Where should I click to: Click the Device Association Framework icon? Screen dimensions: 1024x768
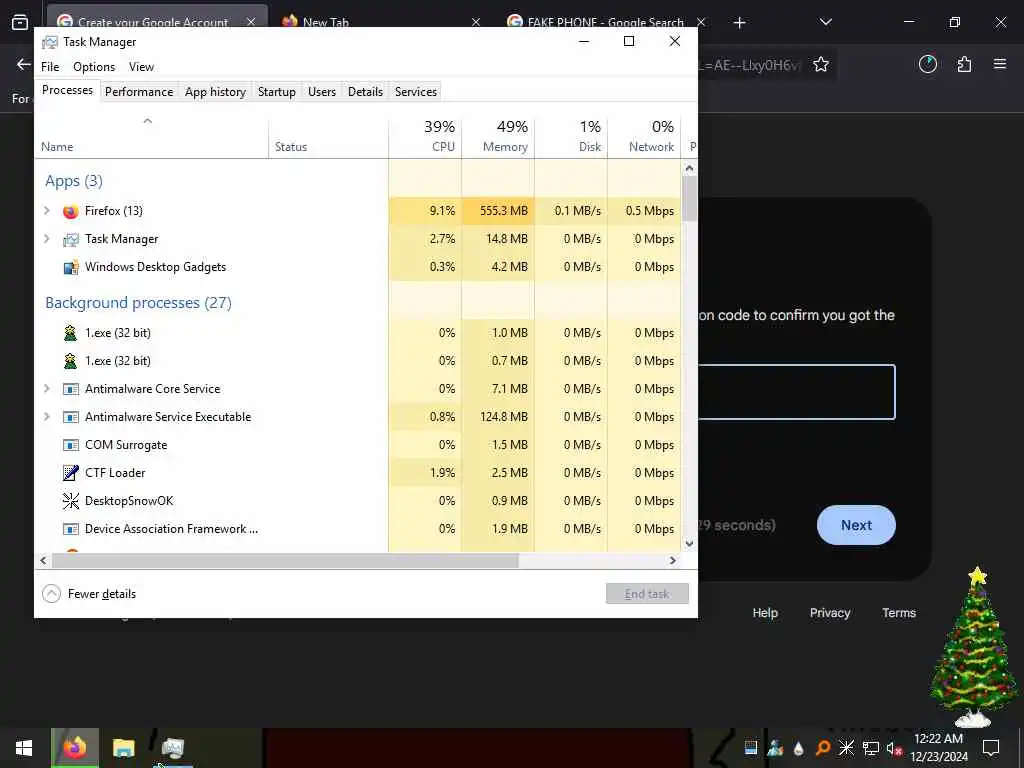tap(71, 529)
